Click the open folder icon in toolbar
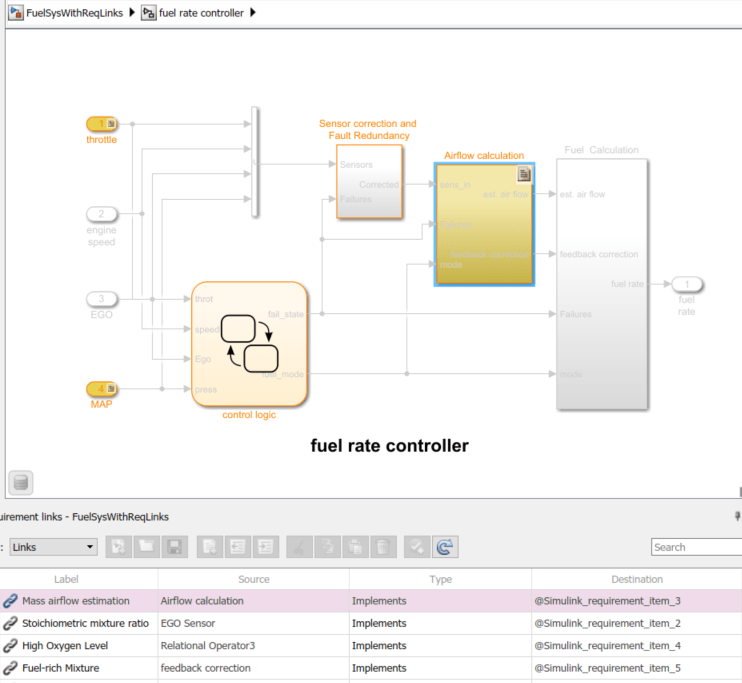 click(x=146, y=547)
